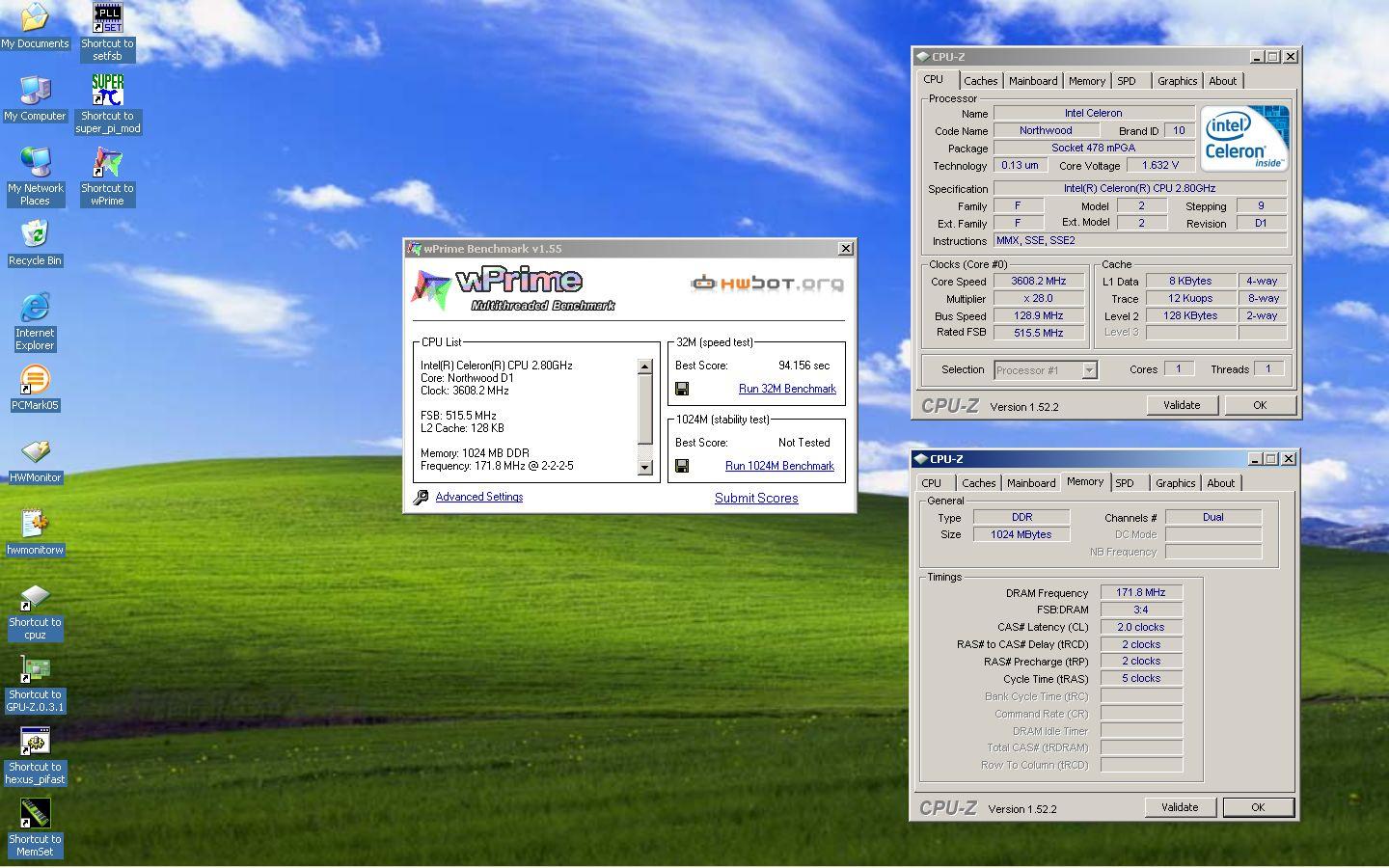Click the 94.156 sec best score
This screenshot has height=868, width=1389.
click(x=803, y=366)
